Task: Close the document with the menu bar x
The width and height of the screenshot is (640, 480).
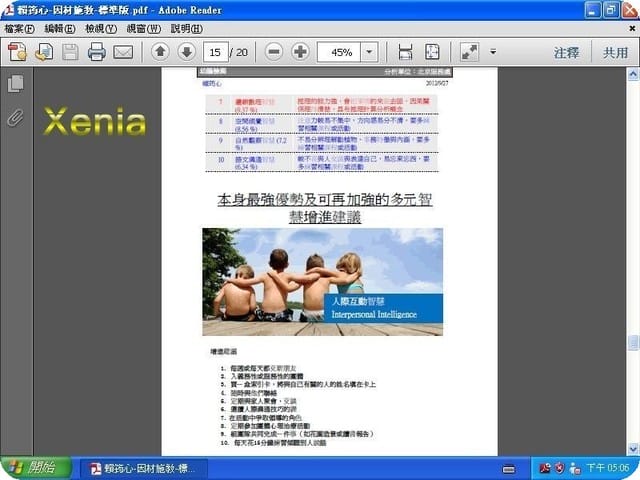Action: click(x=632, y=29)
